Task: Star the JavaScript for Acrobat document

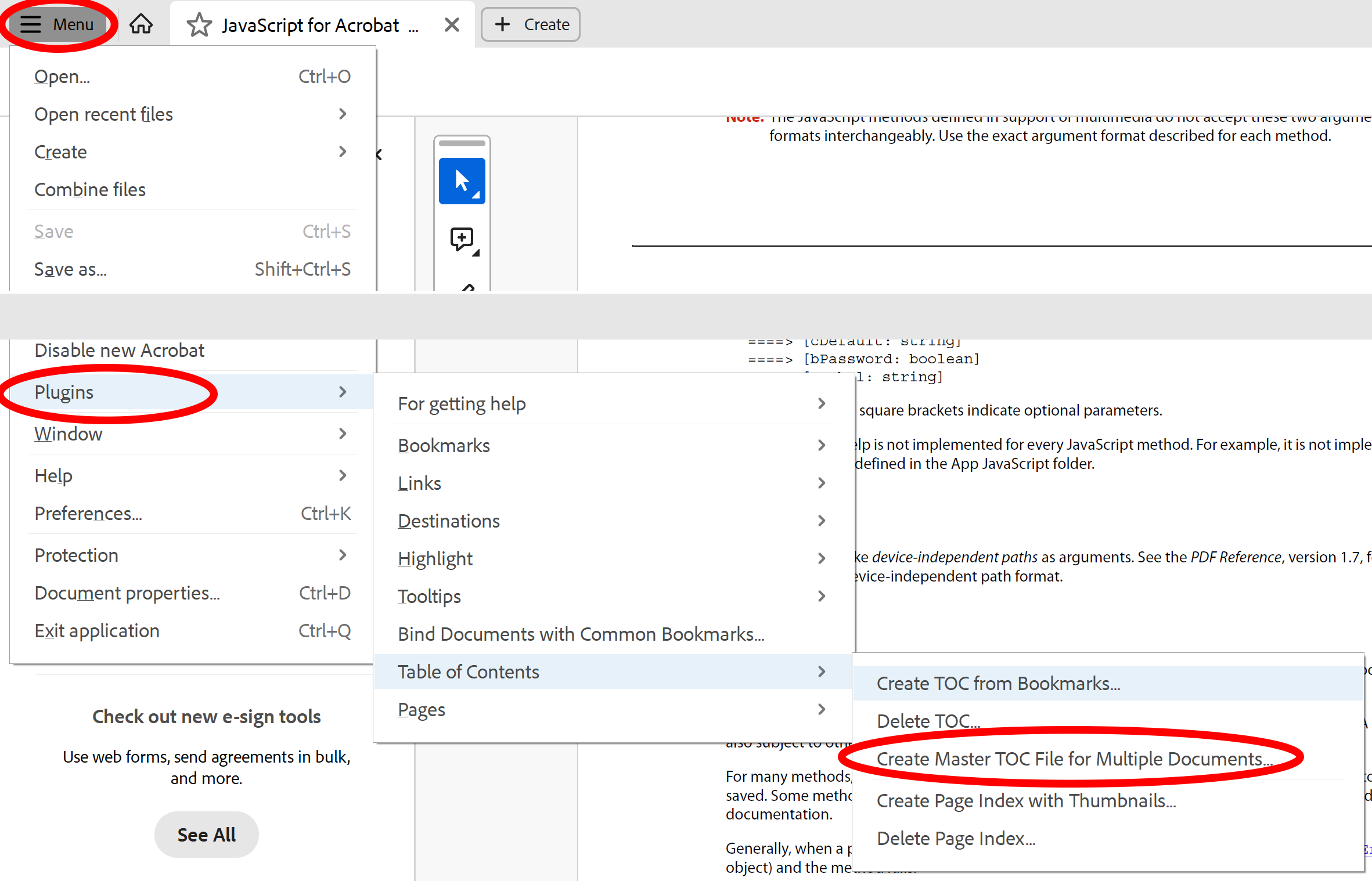Action: click(x=199, y=25)
